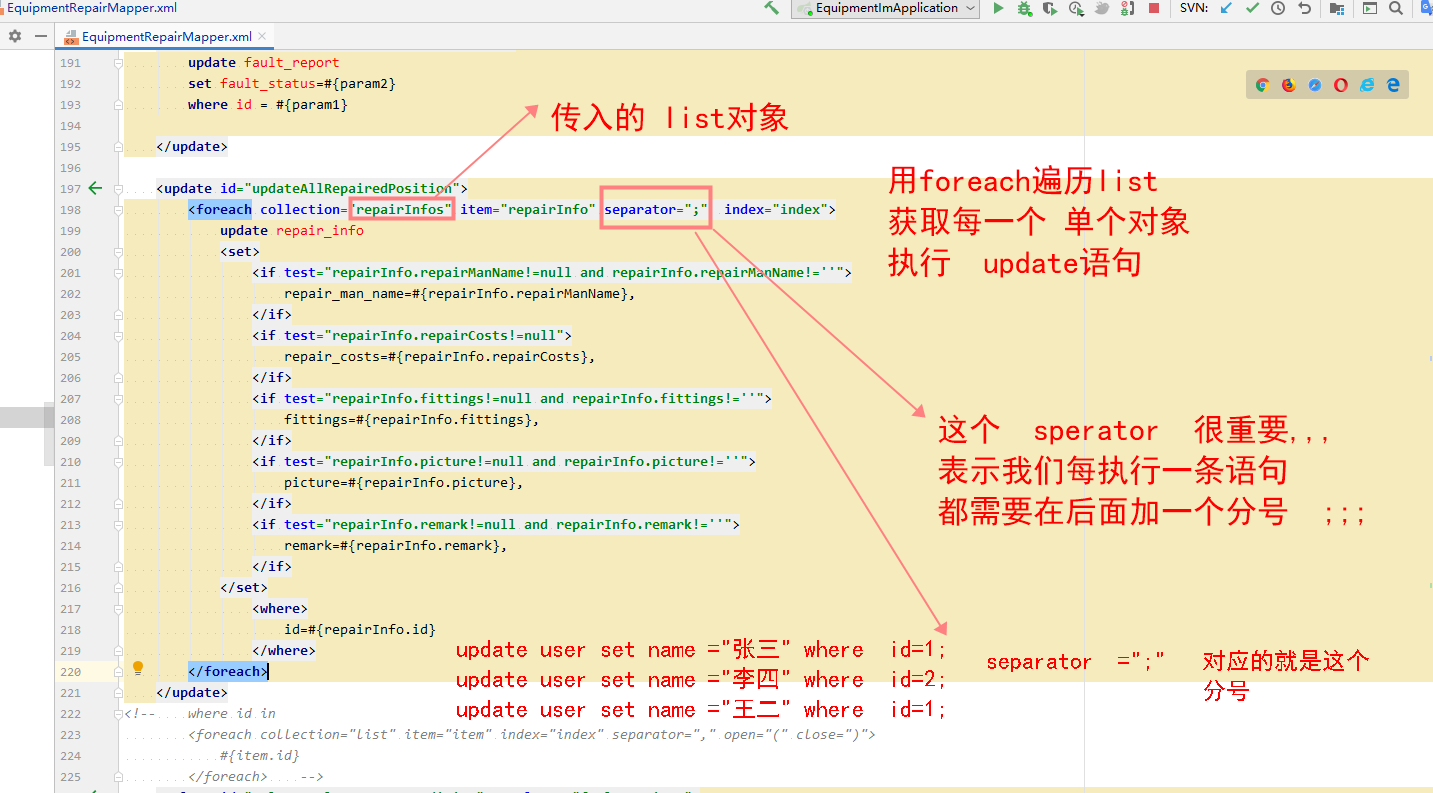Commit changes via the green checkmark icon

point(1252,8)
